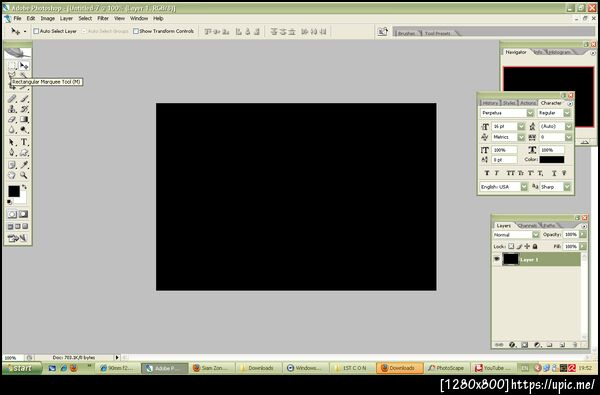
Task: Select the Eyedropper tool
Action: tap(24, 165)
